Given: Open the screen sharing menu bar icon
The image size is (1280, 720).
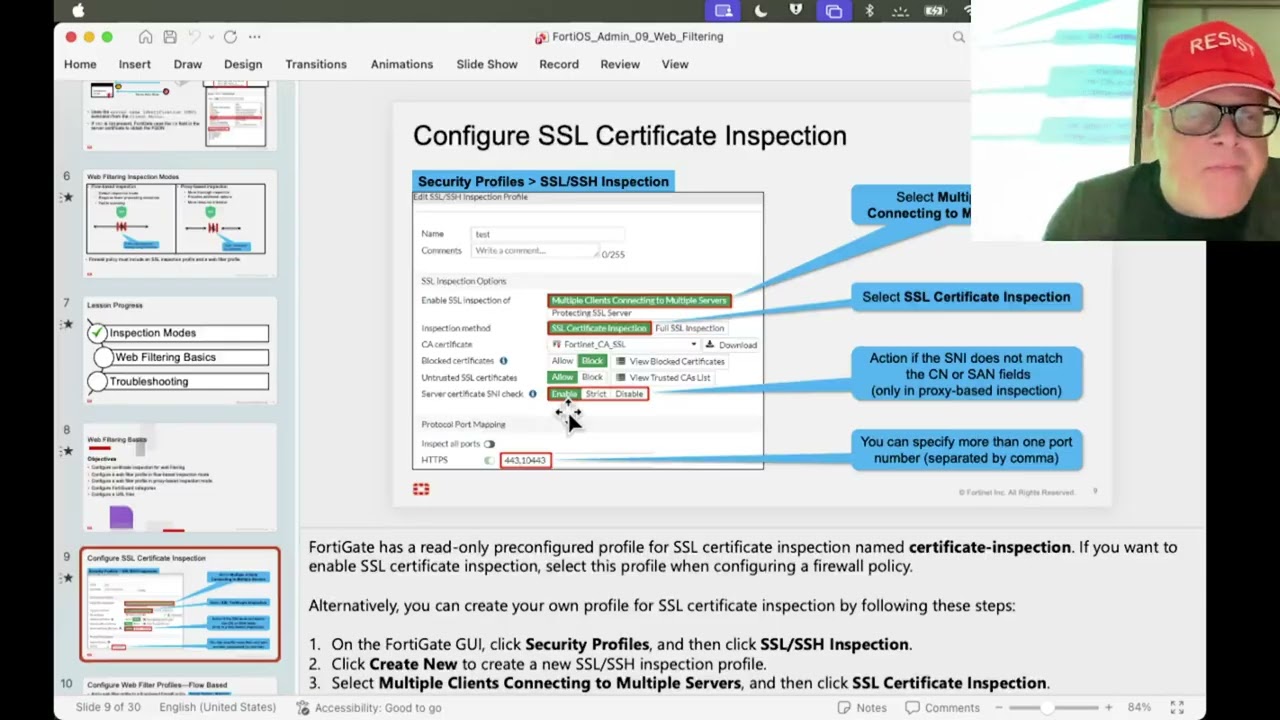Looking at the screenshot, I should coord(724,11).
